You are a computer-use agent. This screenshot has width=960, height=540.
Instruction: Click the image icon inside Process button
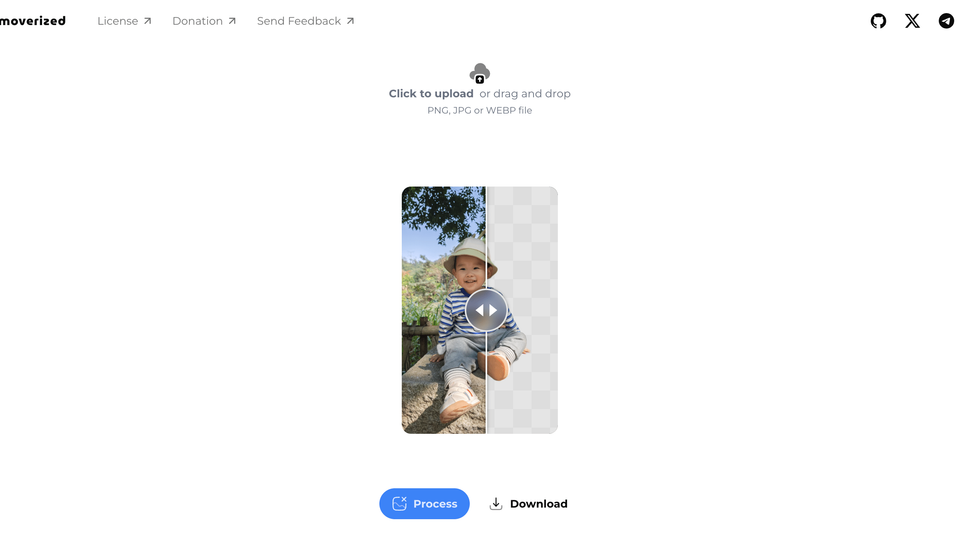[399, 503]
